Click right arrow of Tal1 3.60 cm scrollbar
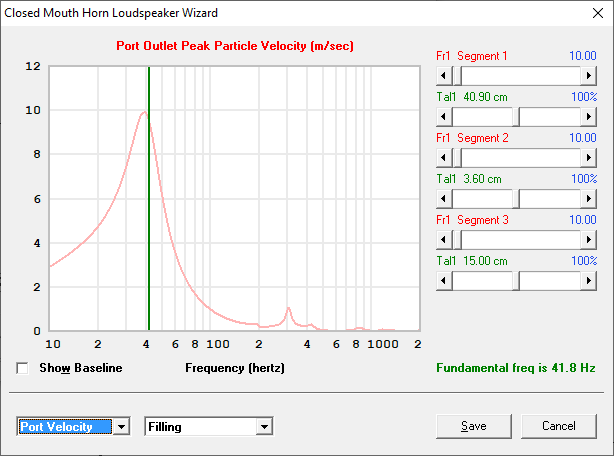 click(x=589, y=198)
